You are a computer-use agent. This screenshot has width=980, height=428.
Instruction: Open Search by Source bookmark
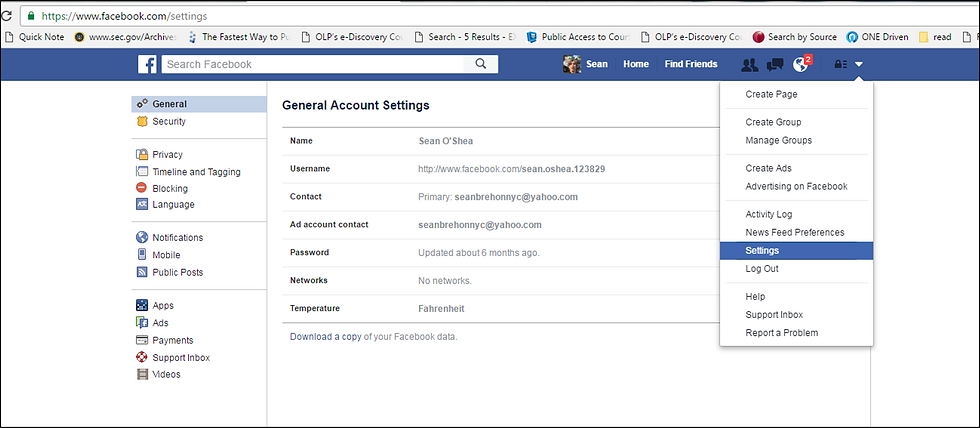[794, 37]
